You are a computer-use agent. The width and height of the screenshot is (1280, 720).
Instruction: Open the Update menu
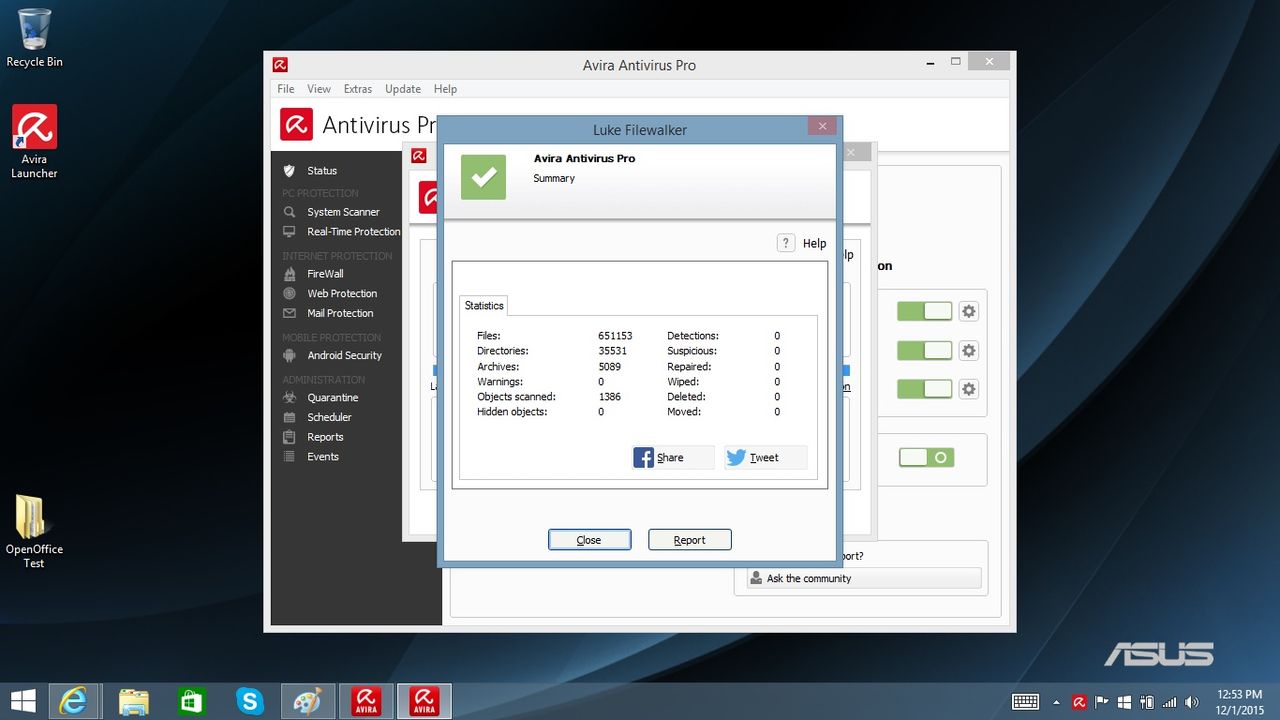click(403, 89)
